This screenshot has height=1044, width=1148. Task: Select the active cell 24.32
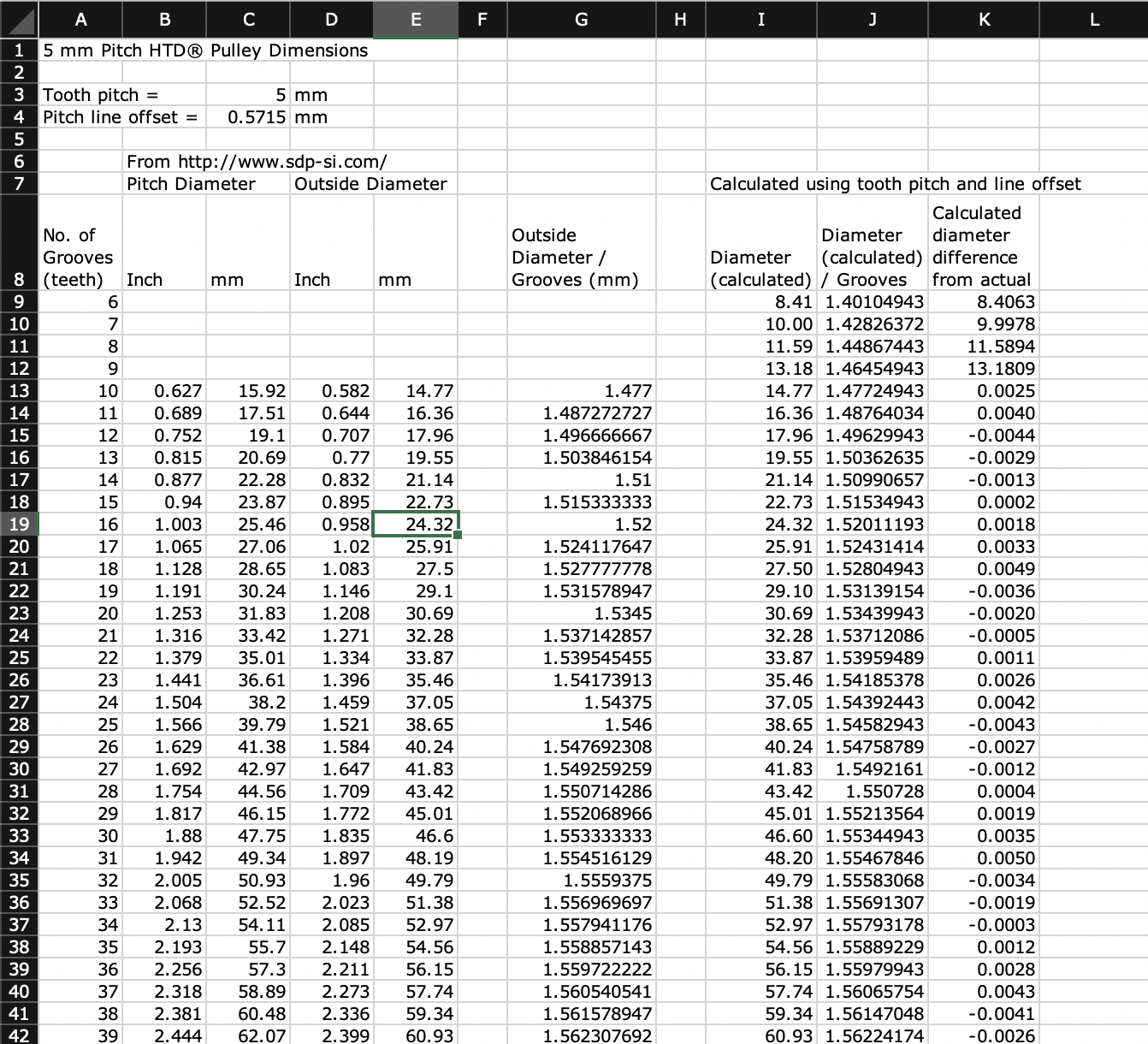click(x=416, y=524)
